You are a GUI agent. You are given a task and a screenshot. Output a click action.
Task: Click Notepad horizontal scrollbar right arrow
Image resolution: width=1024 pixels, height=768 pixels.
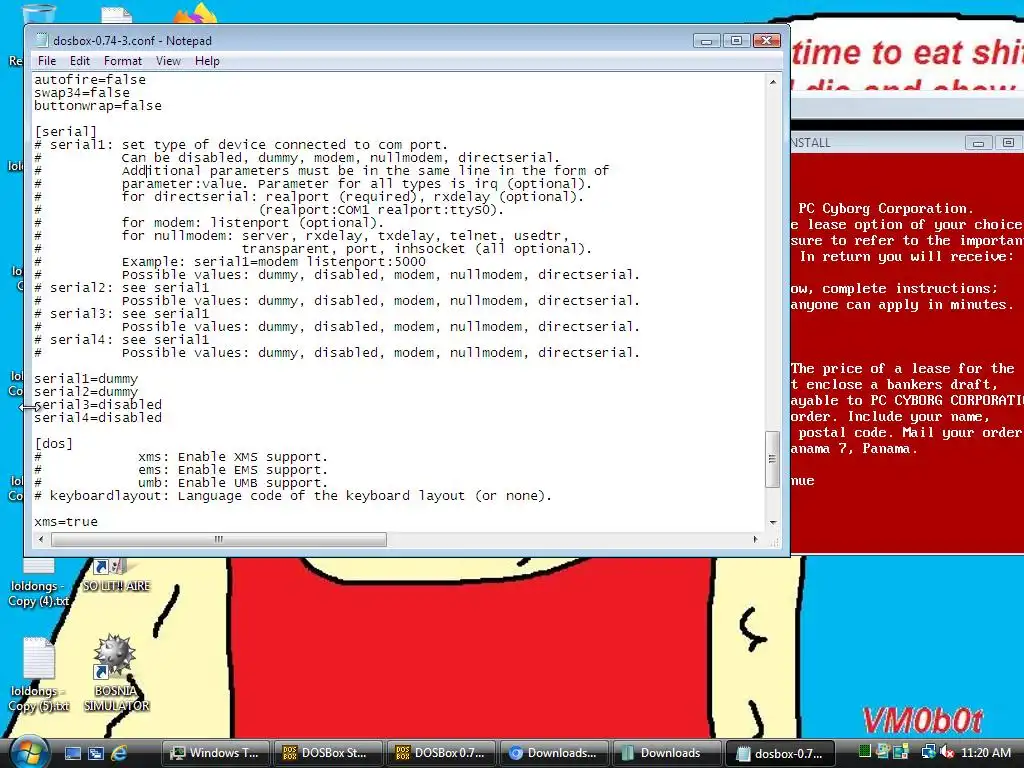[x=756, y=539]
